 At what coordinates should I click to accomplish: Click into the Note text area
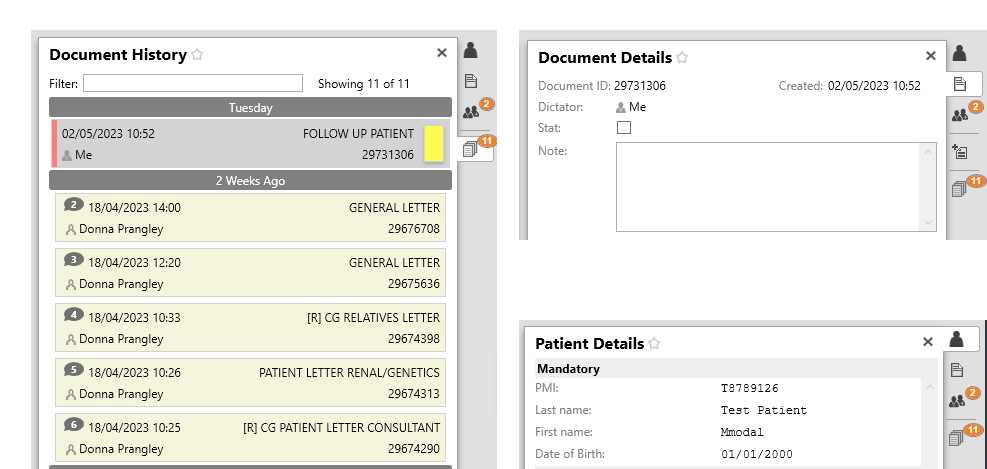tap(776, 187)
